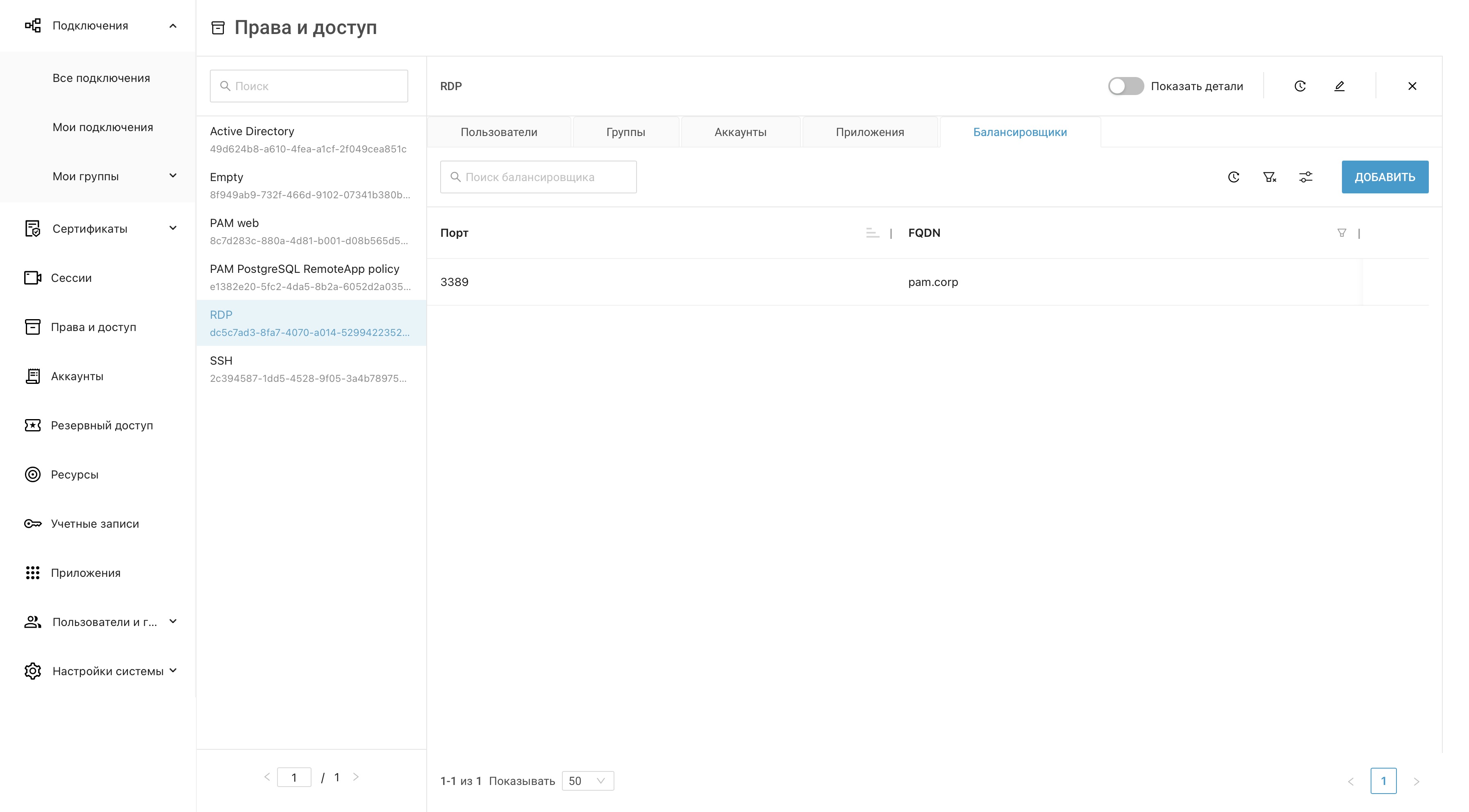Image resolution: width=1469 pixels, height=812 pixels.
Task: Close the RDP details panel
Action: pyautogui.click(x=1411, y=86)
